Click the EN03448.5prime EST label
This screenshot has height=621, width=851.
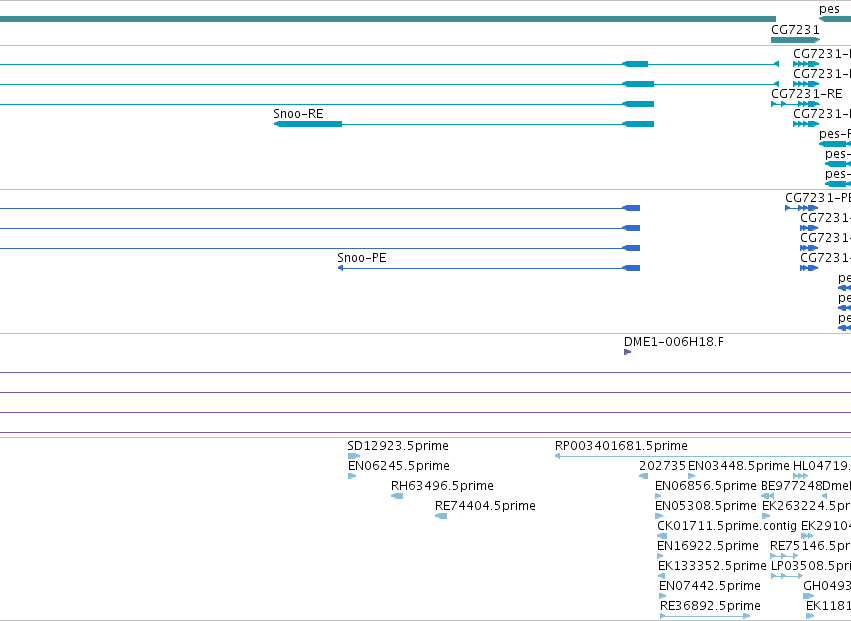[739, 466]
